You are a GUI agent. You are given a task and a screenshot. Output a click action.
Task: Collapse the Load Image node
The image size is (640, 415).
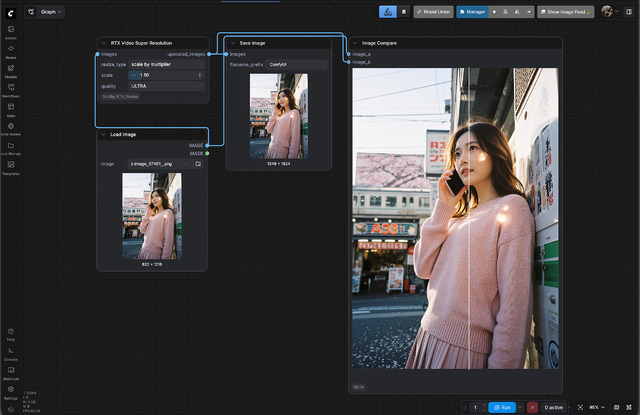(103, 134)
